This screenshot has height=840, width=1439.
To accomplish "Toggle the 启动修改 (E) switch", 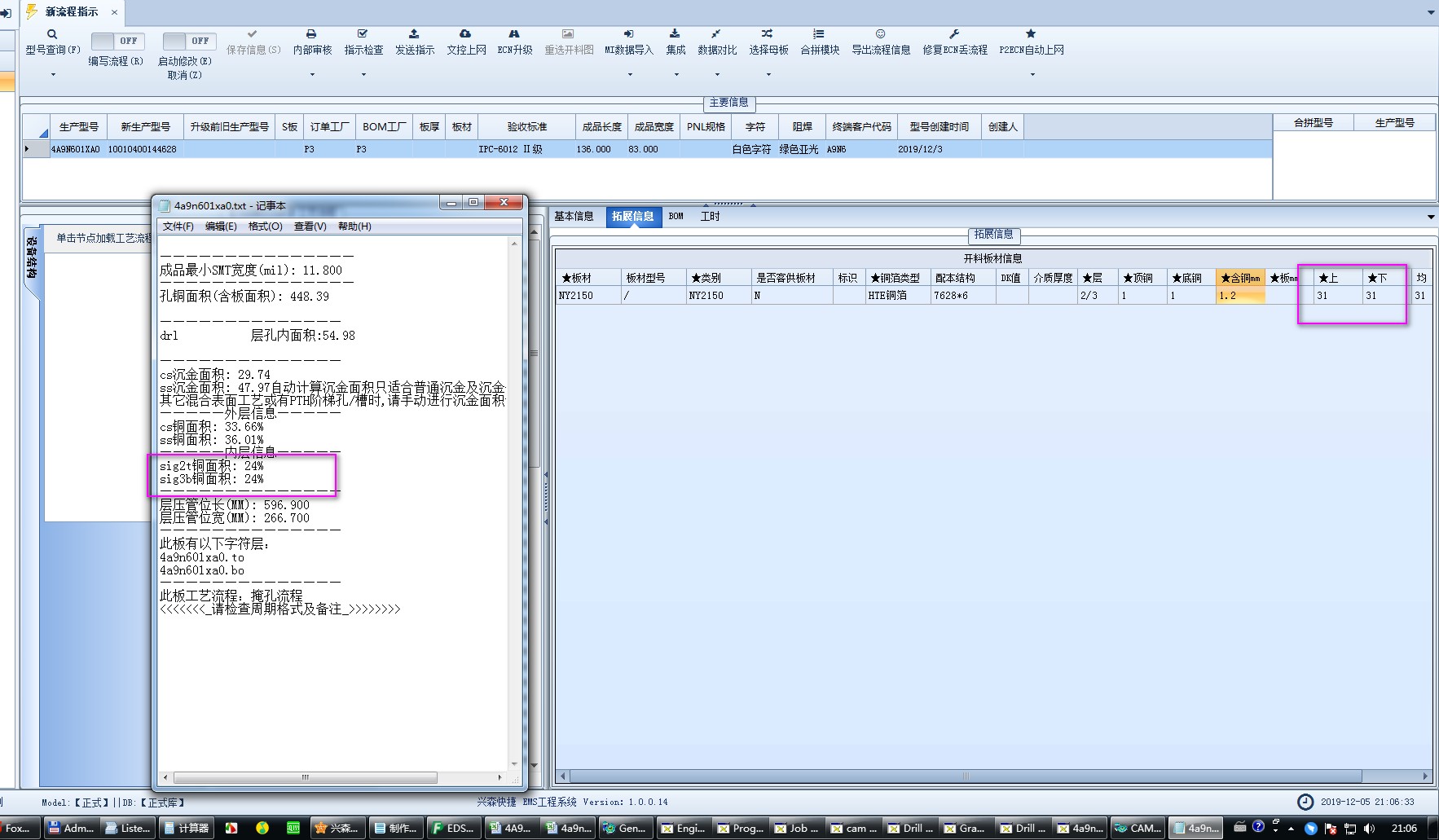I will tap(188, 41).
